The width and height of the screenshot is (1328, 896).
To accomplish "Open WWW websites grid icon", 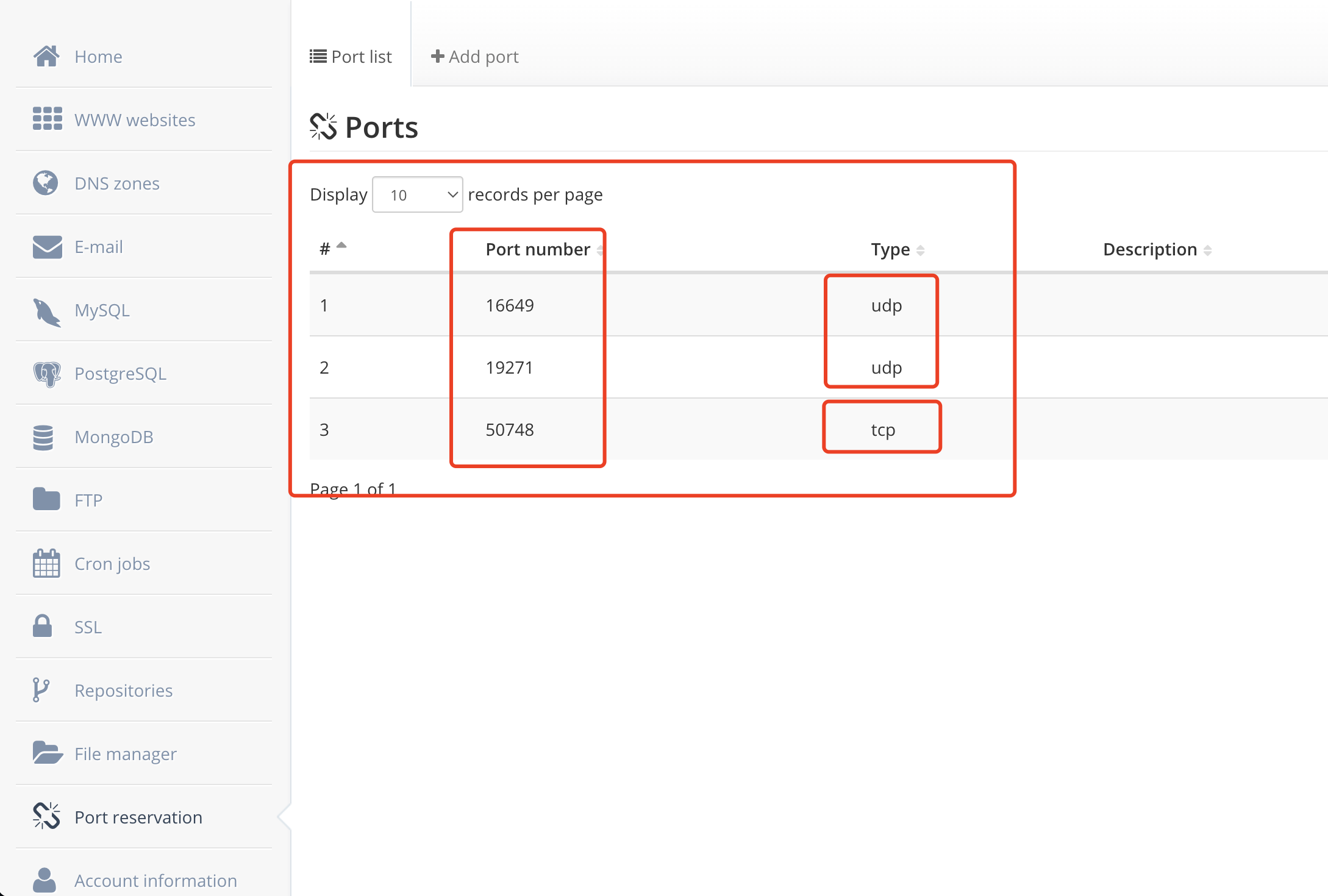I will coord(47,119).
